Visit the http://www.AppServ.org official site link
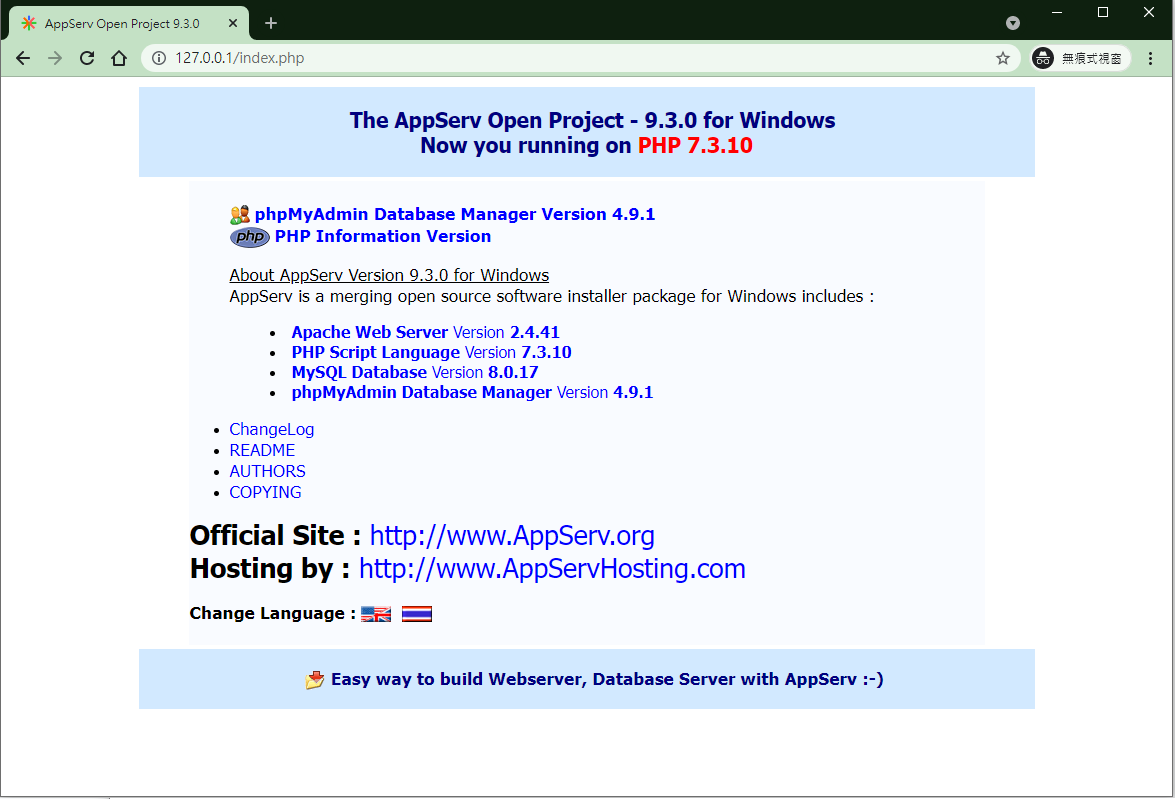 click(512, 536)
